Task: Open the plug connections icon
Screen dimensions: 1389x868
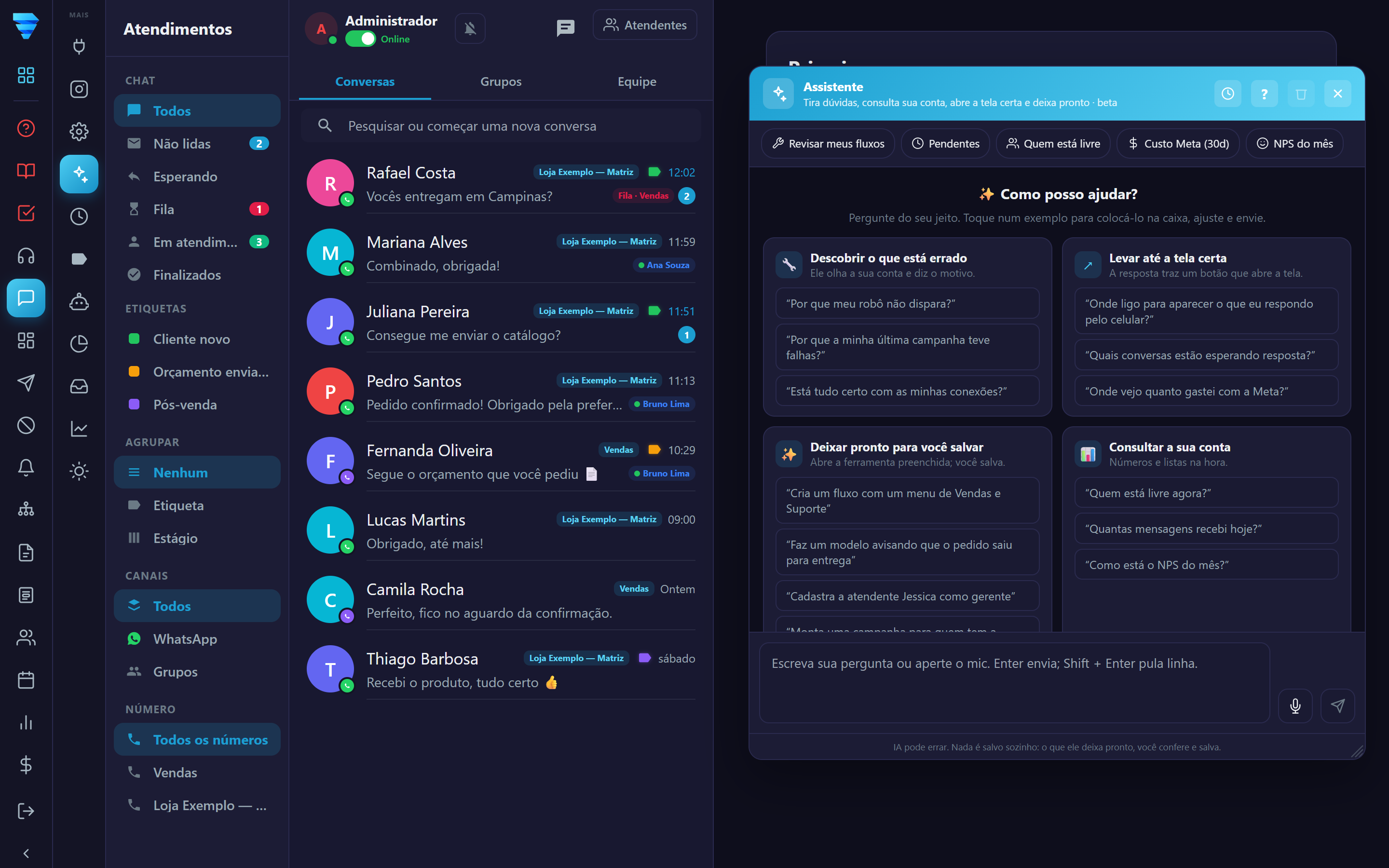Action: click(x=79, y=46)
